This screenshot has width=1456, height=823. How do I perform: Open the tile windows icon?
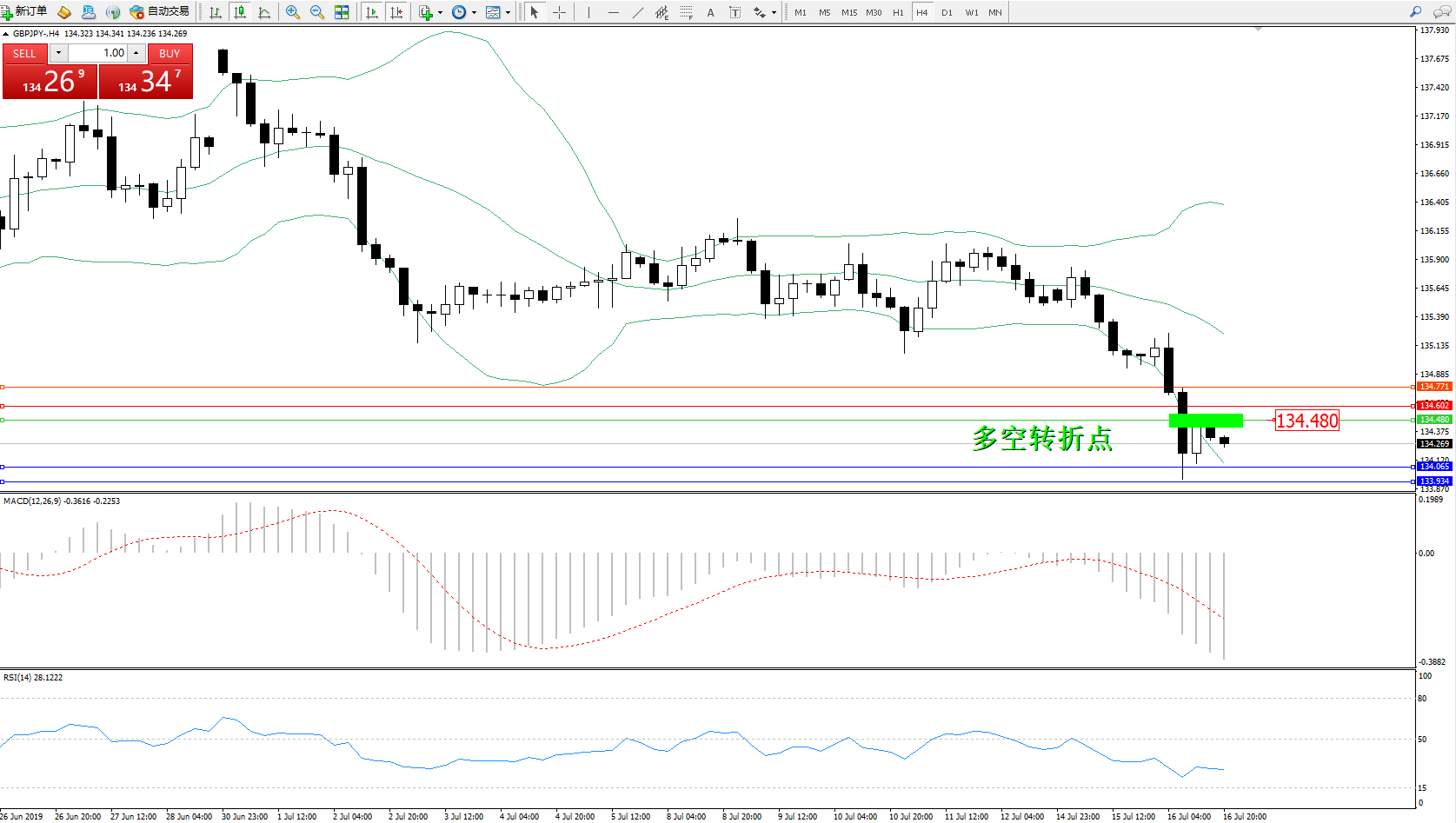(x=342, y=12)
